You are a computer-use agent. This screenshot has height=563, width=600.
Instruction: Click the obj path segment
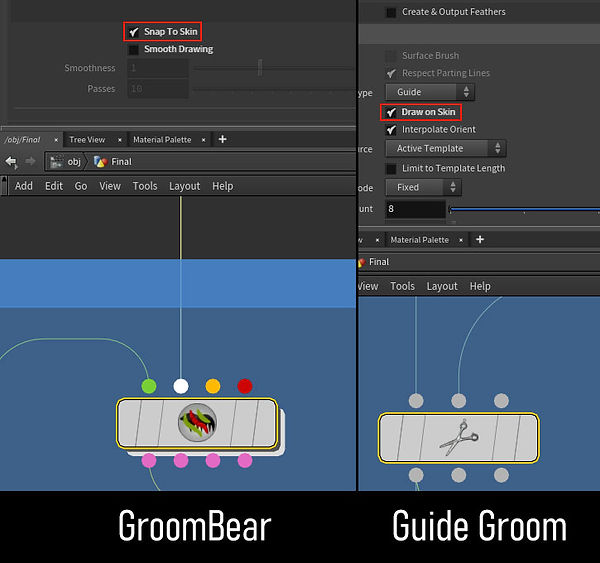point(74,162)
